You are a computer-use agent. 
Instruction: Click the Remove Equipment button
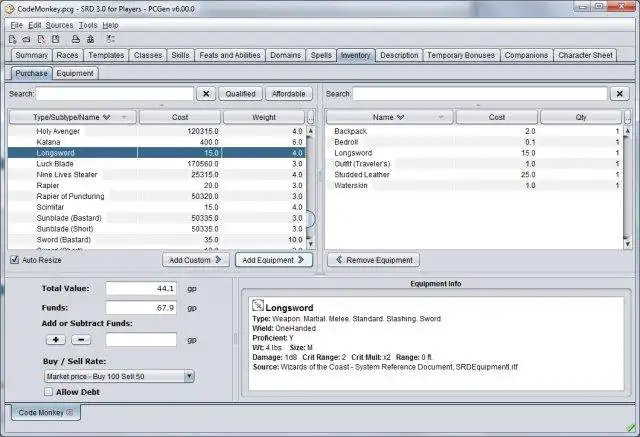click(x=373, y=260)
